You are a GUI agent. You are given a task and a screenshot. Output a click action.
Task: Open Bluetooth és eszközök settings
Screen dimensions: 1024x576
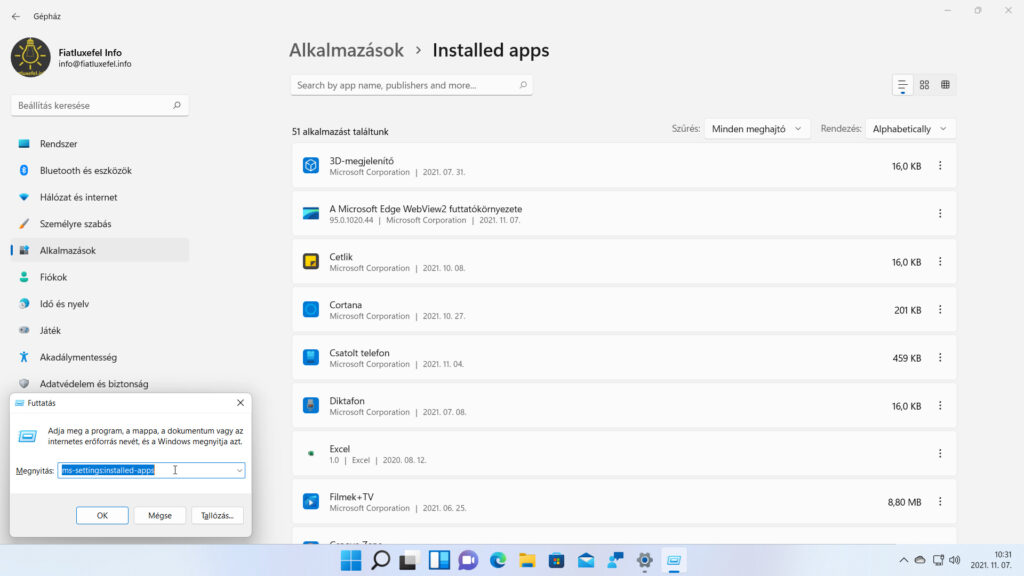(100, 170)
